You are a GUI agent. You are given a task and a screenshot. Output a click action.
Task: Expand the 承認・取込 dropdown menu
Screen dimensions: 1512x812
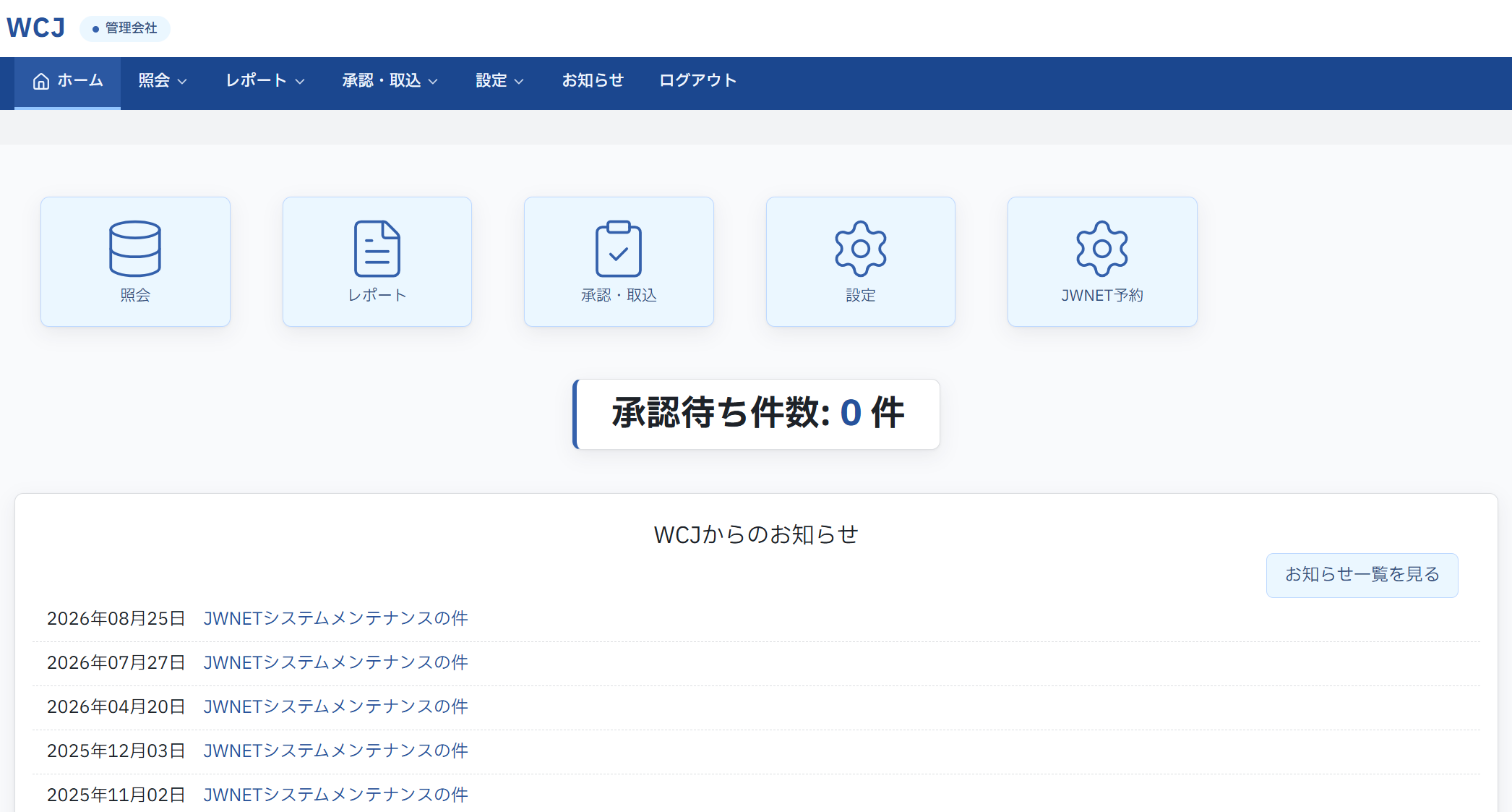coord(390,81)
